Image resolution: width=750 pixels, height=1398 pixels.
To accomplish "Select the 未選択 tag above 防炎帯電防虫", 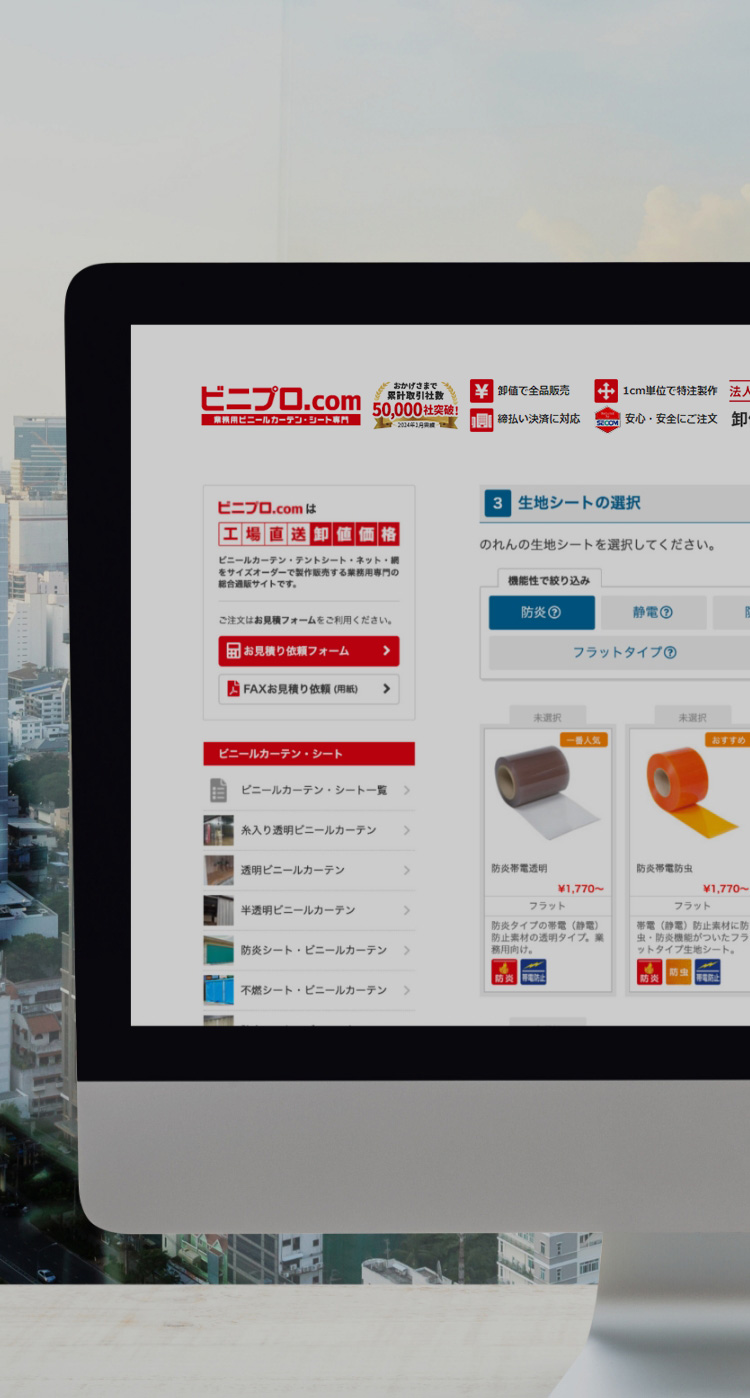I will [692, 717].
